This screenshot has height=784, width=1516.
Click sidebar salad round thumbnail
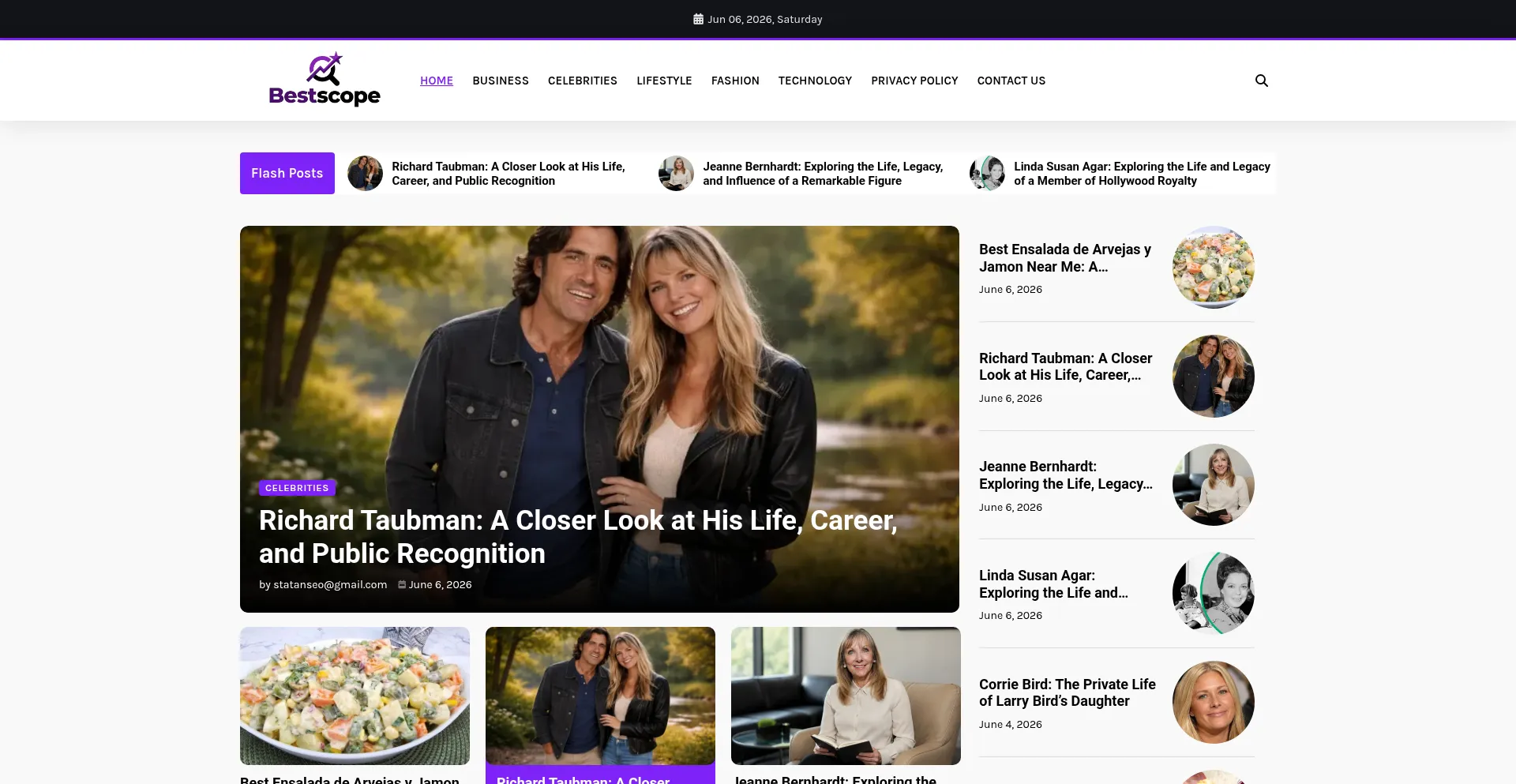[x=1214, y=267]
